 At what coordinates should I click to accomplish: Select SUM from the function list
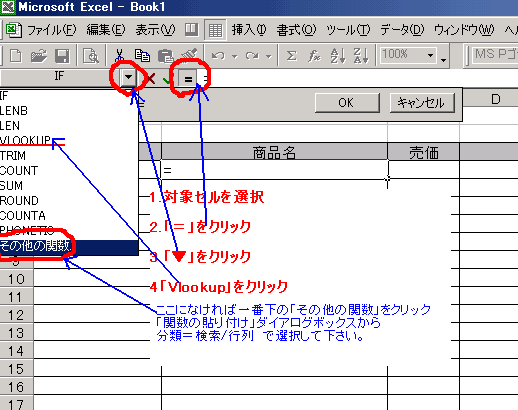coord(69,186)
